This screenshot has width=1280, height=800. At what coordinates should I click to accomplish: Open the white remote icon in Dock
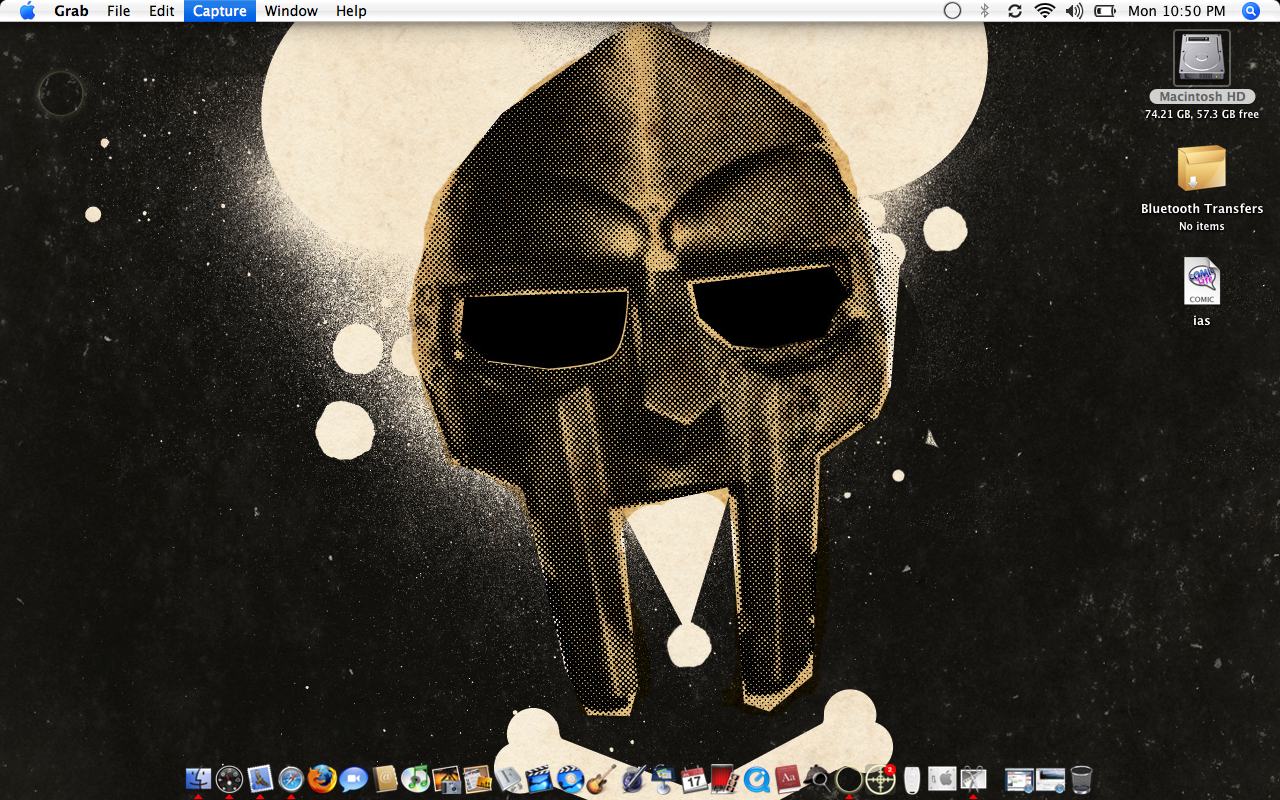click(911, 779)
